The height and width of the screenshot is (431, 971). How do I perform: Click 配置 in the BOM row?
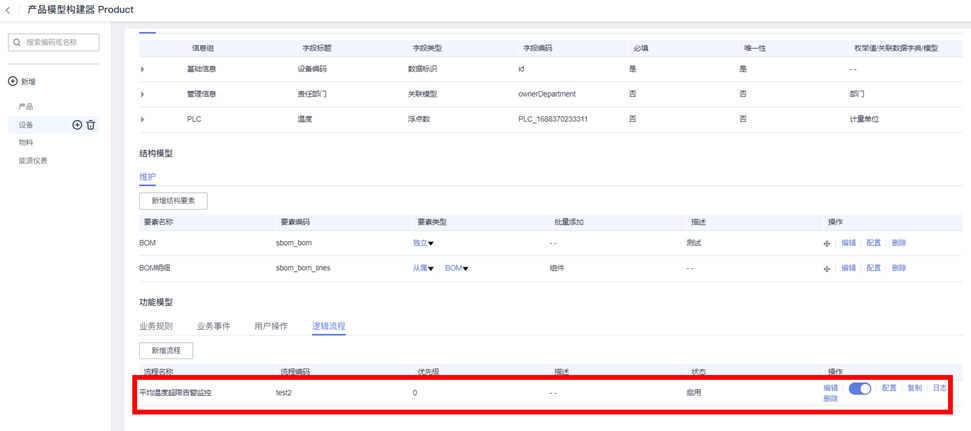click(874, 243)
